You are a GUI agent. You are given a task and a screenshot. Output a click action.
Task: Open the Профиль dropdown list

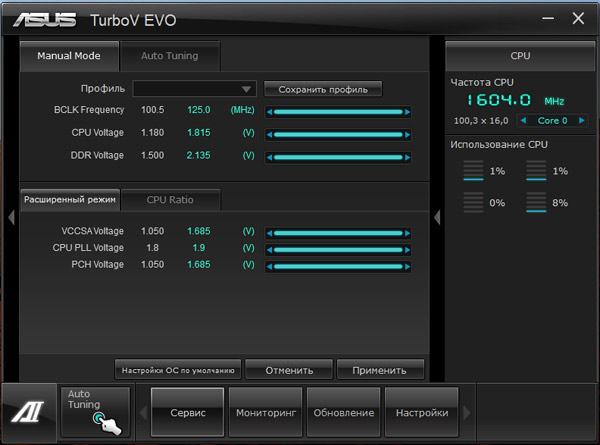pos(194,89)
